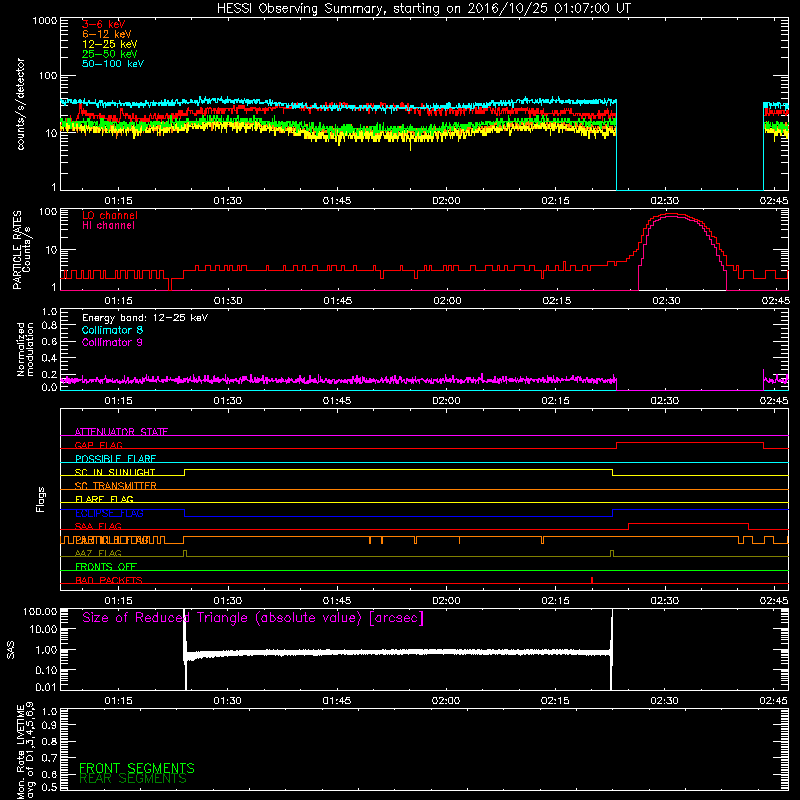Click the "Normalized modulation" axis title
The height and width of the screenshot is (800, 800).
tap(25, 349)
